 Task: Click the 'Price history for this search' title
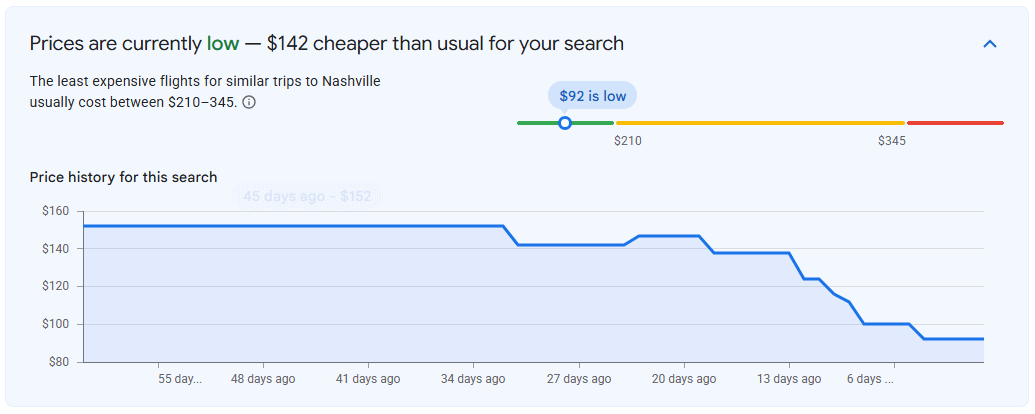coord(123,177)
